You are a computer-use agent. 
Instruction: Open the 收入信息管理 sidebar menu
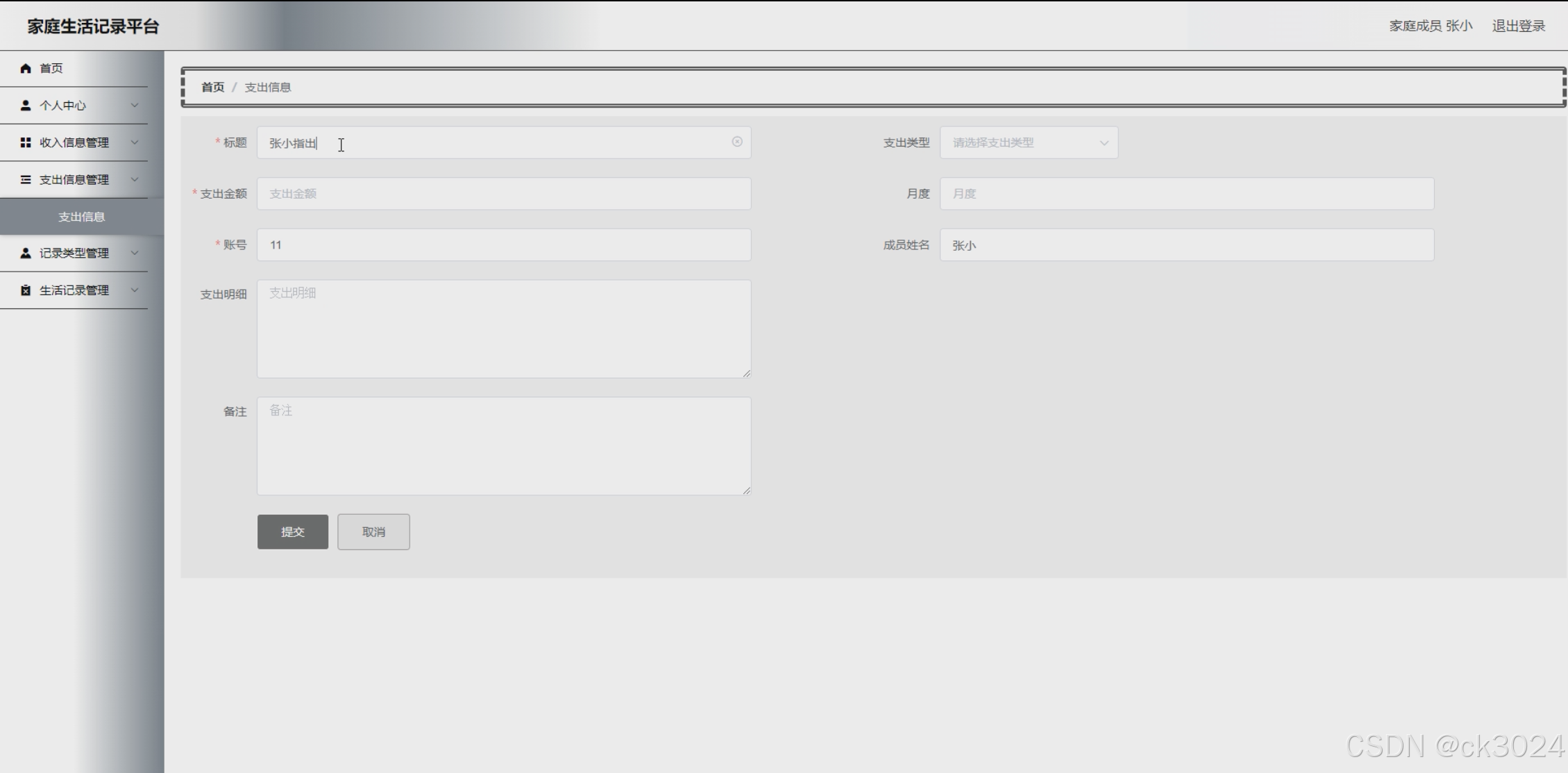74,142
